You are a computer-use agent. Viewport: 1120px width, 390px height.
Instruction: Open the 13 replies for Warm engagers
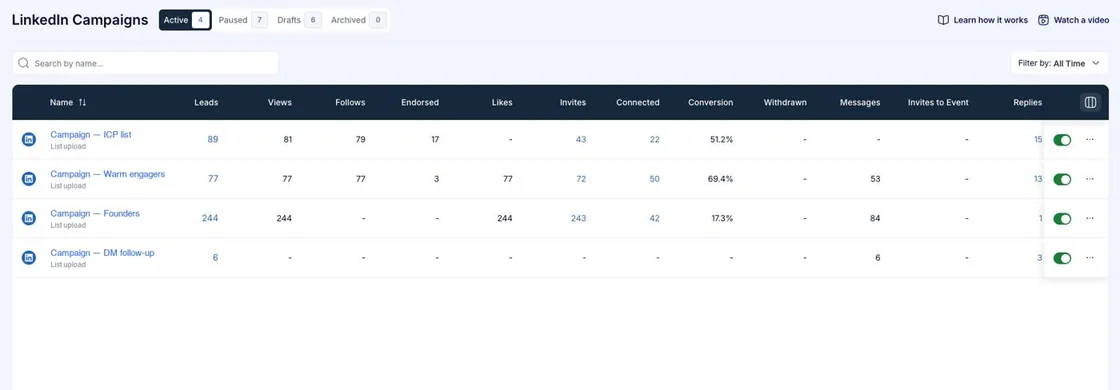[1038, 179]
